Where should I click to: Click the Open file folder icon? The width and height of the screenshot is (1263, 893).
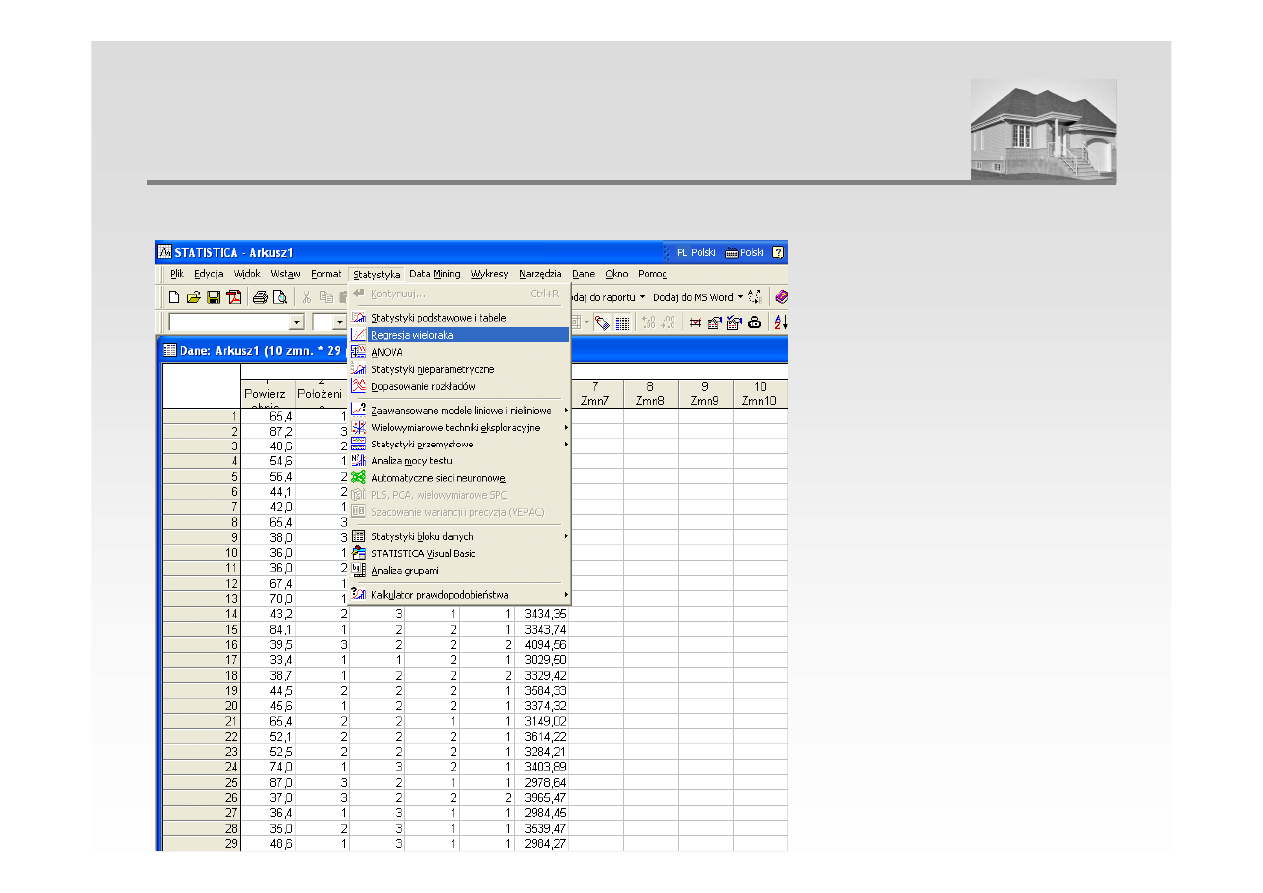194,297
